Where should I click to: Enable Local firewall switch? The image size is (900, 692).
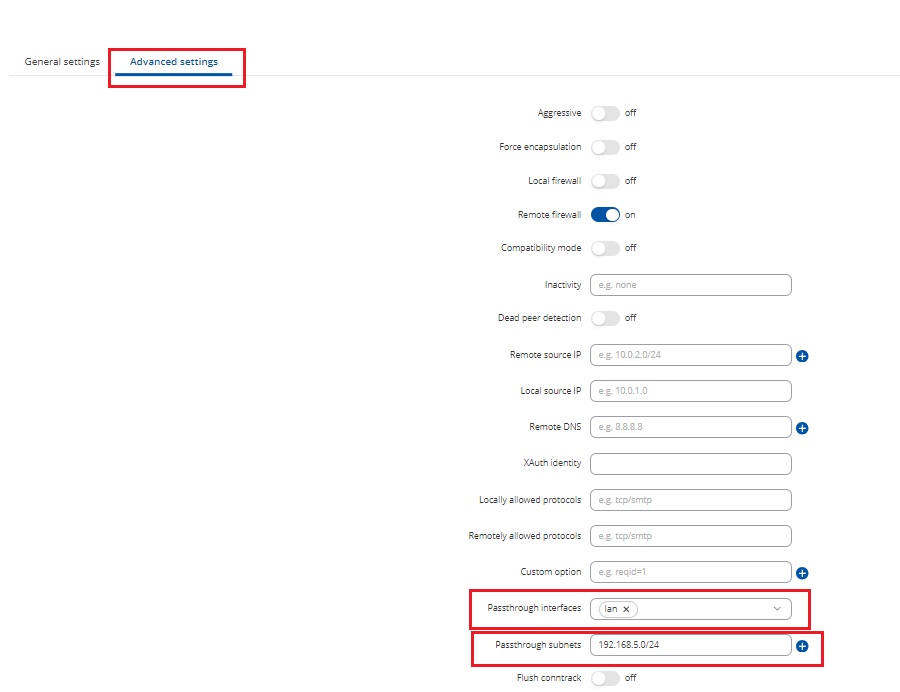pos(605,181)
